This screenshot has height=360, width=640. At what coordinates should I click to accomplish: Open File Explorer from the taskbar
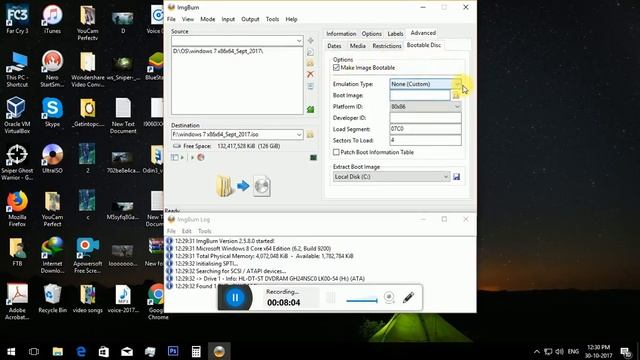click(58, 351)
